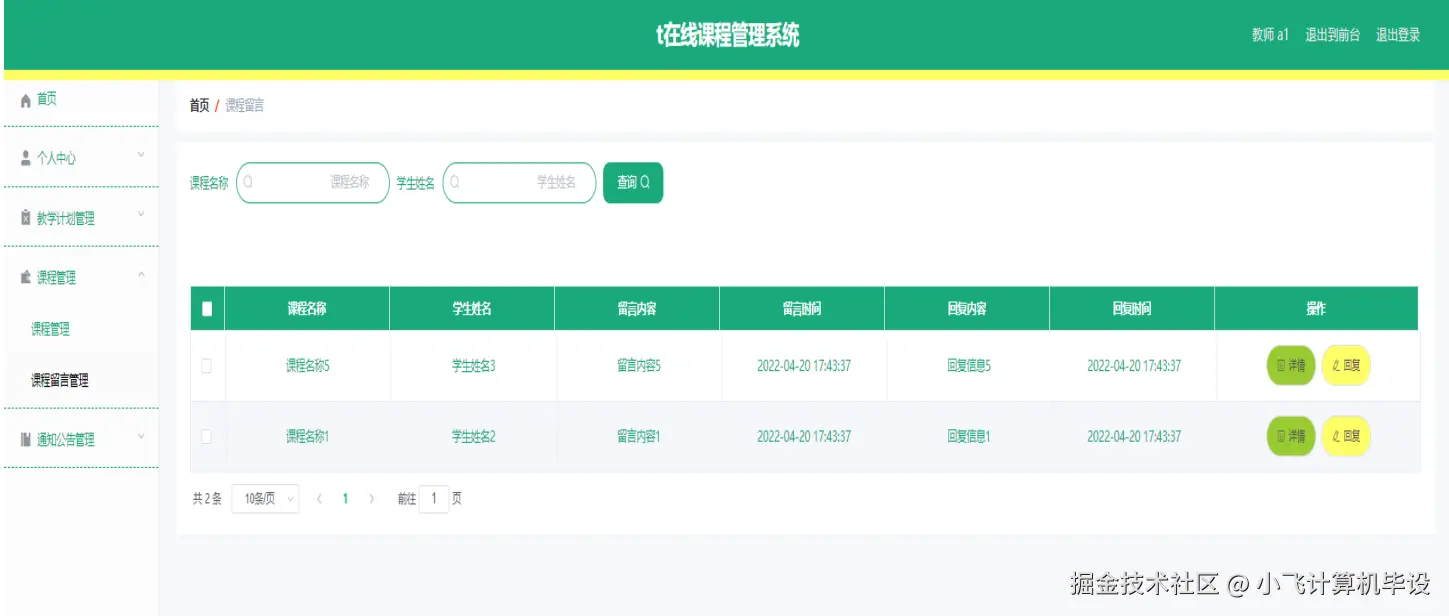Click cell 留言内容5
This screenshot has width=1449, height=616.
click(639, 366)
